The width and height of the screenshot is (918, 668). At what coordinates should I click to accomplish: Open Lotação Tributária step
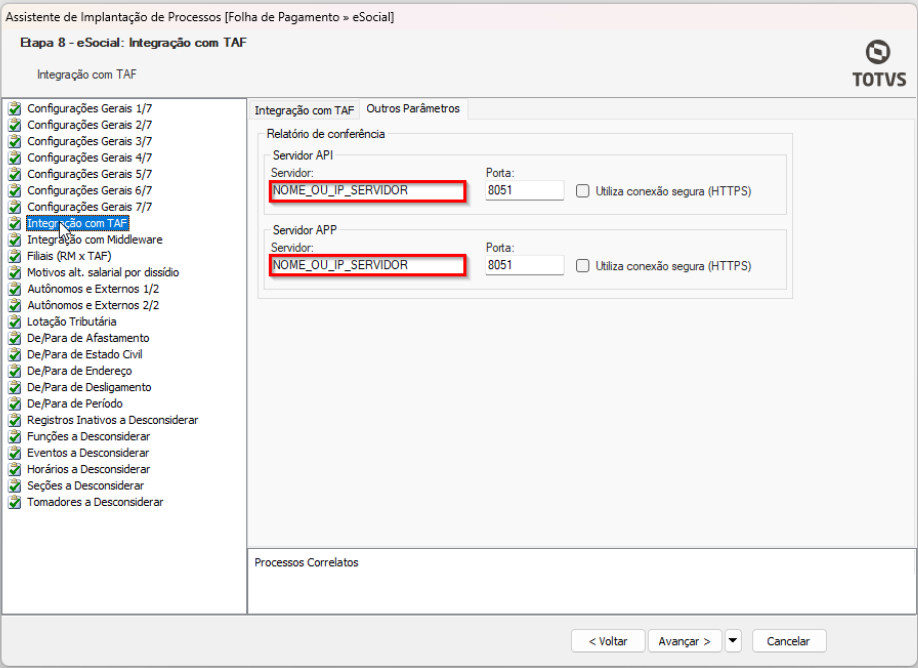click(x=71, y=321)
